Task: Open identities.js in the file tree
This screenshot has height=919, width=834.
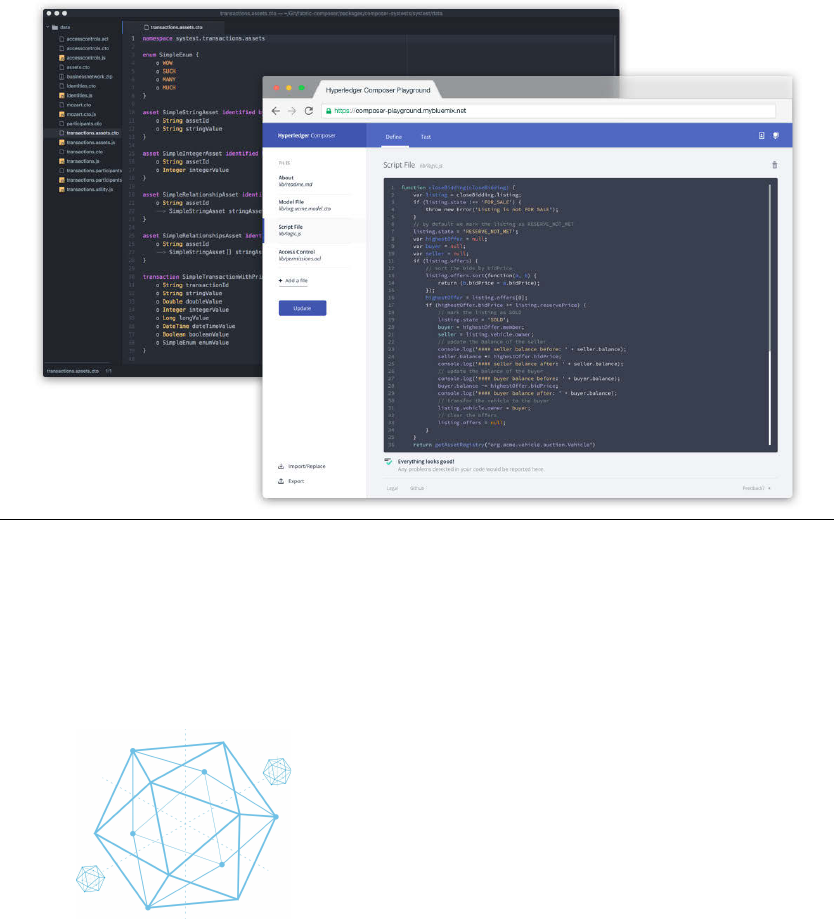Action: pyautogui.click(x=79, y=95)
